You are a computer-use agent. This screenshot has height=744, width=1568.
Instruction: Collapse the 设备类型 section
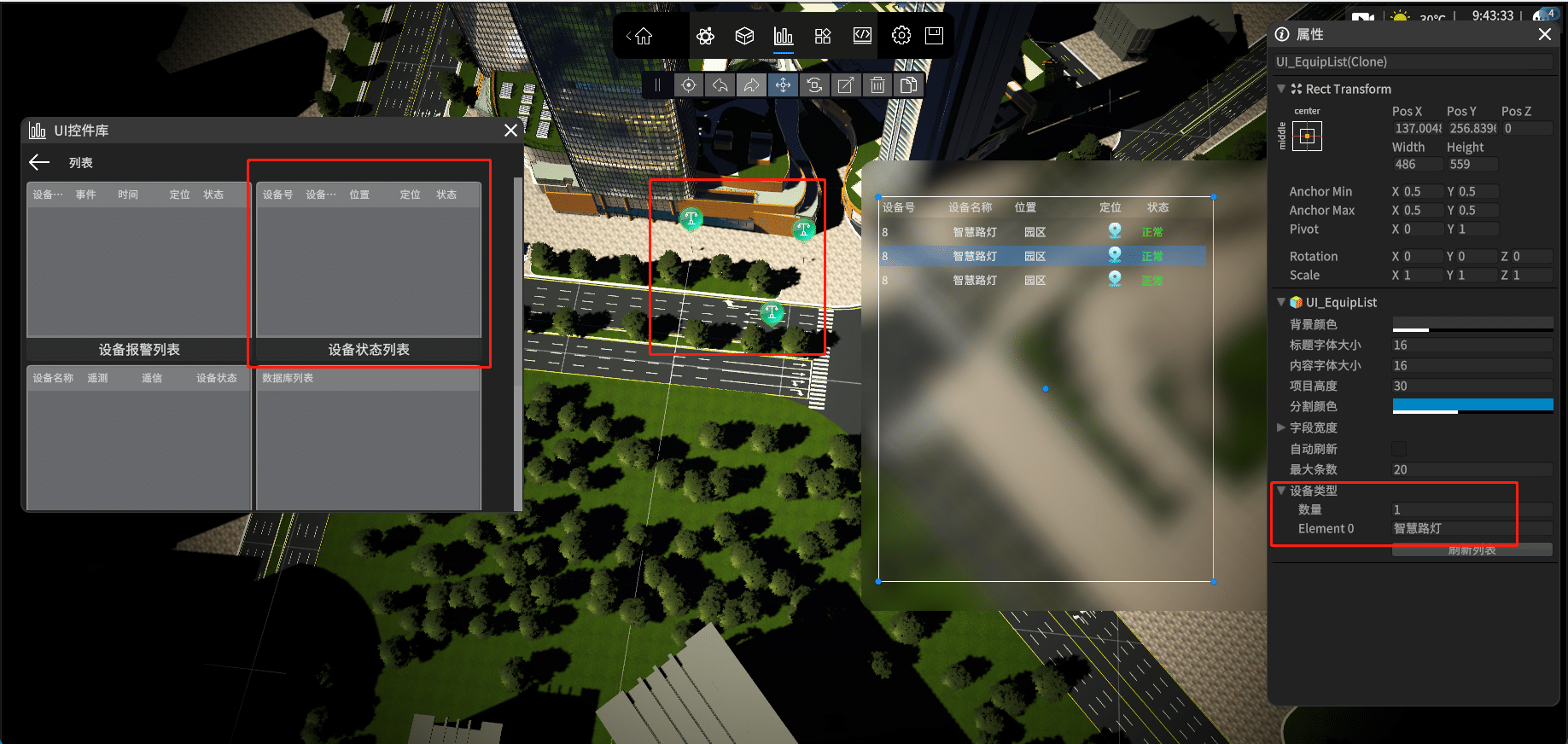coord(1281,491)
